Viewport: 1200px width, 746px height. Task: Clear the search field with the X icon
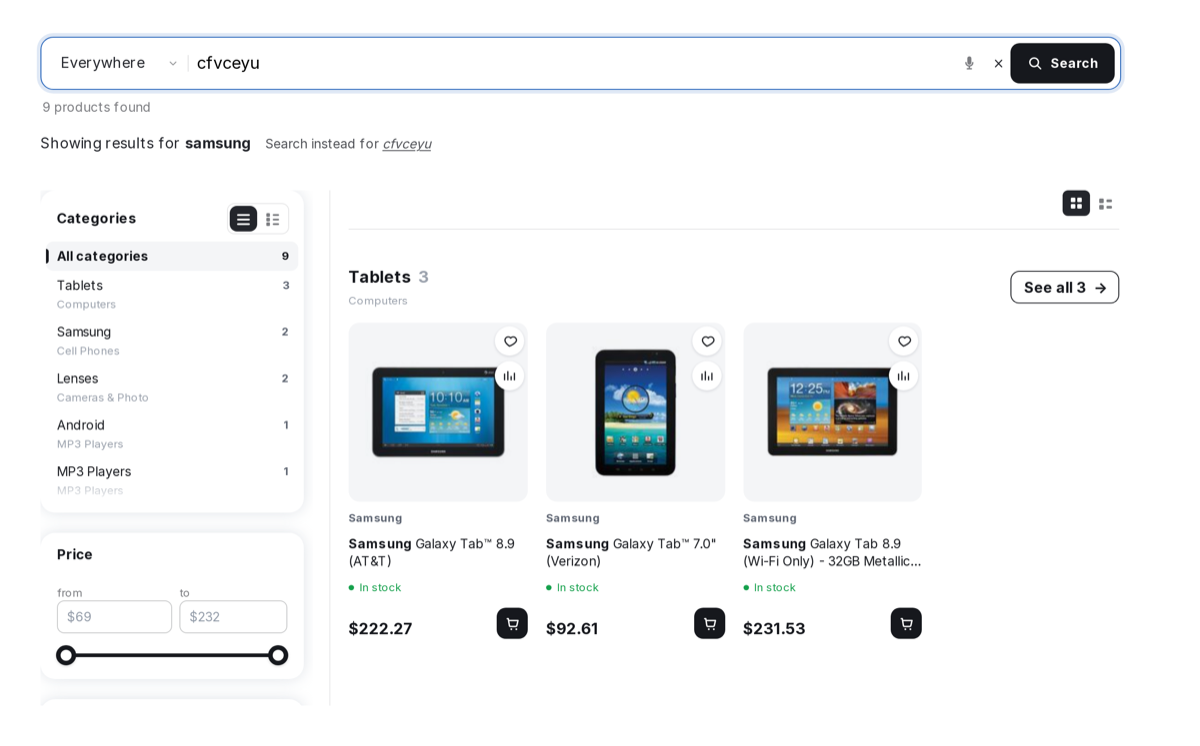tap(998, 63)
